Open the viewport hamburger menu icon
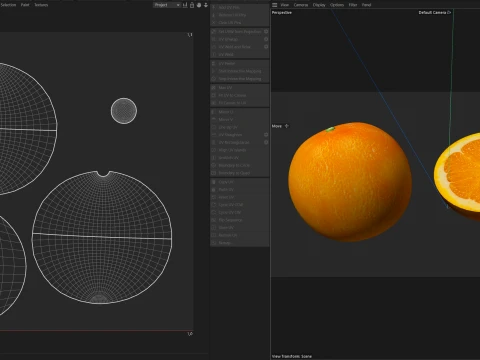The height and width of the screenshot is (360, 480). coord(275,5)
